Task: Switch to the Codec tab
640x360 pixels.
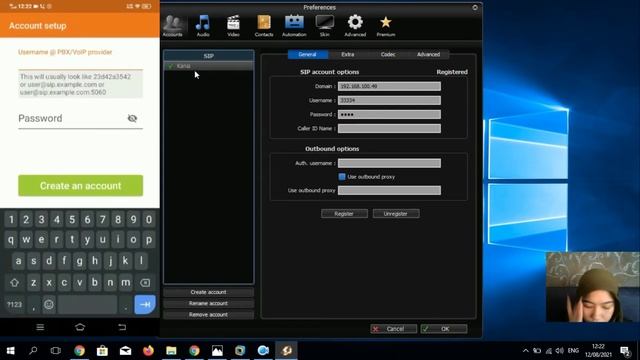Action: (388, 54)
